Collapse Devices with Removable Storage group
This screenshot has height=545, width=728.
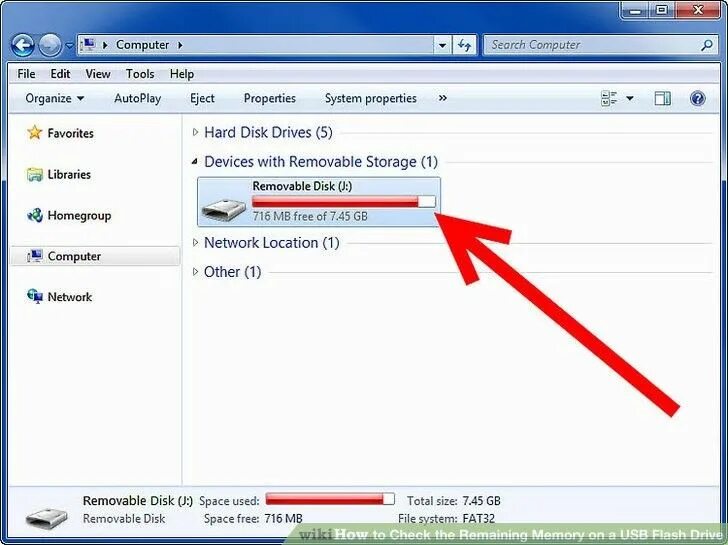point(195,162)
